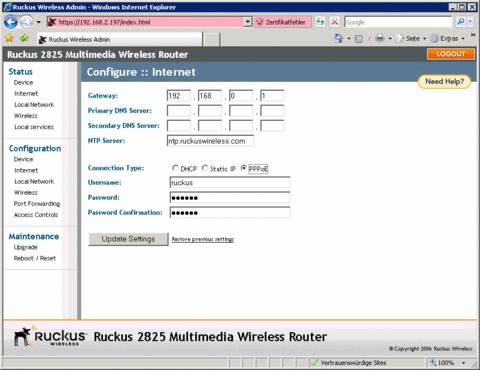Open Status Internet page
Screen dimensions: 480x370
[x=26, y=94]
